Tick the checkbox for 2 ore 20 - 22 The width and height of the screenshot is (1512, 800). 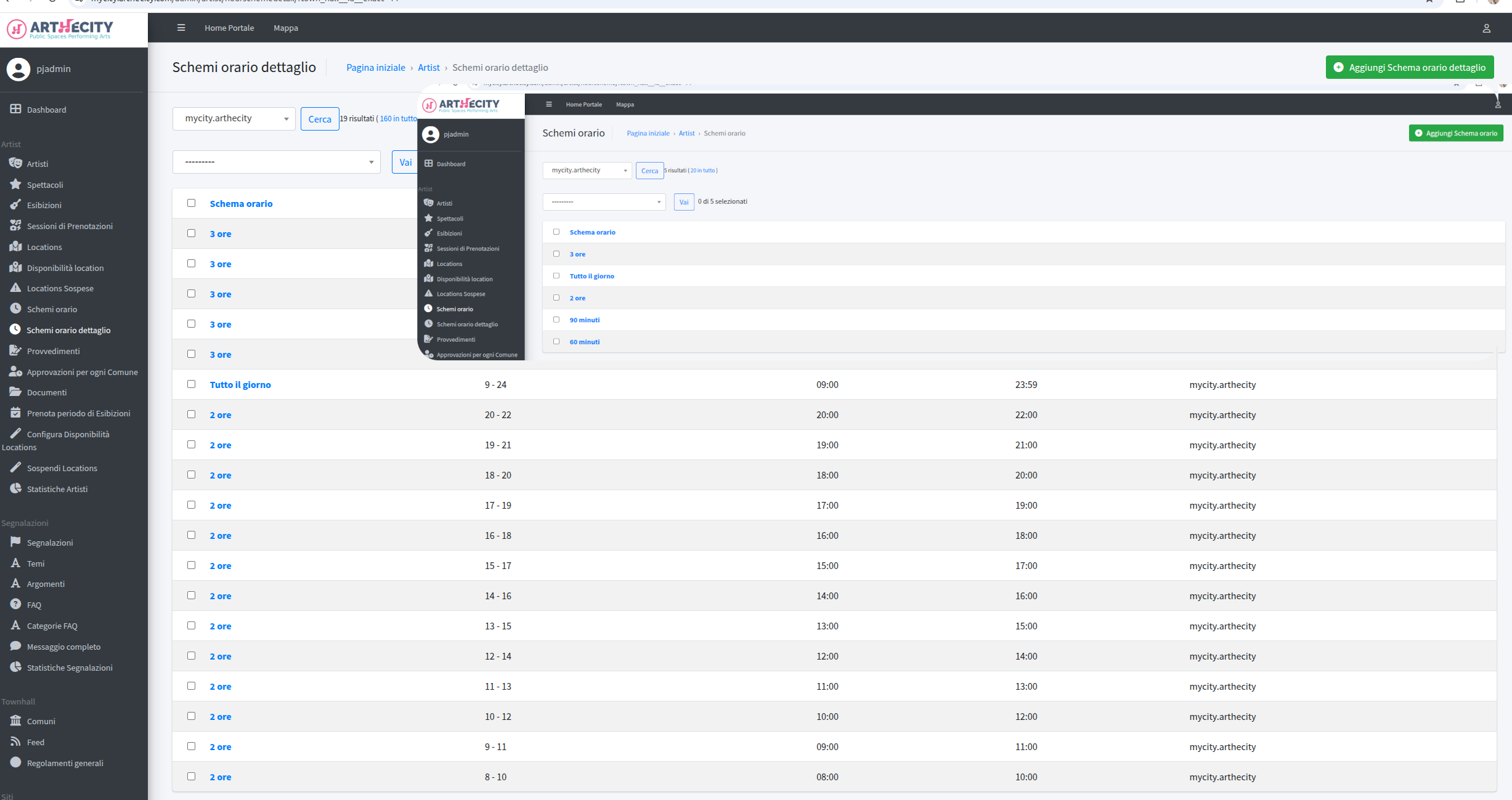[191, 414]
